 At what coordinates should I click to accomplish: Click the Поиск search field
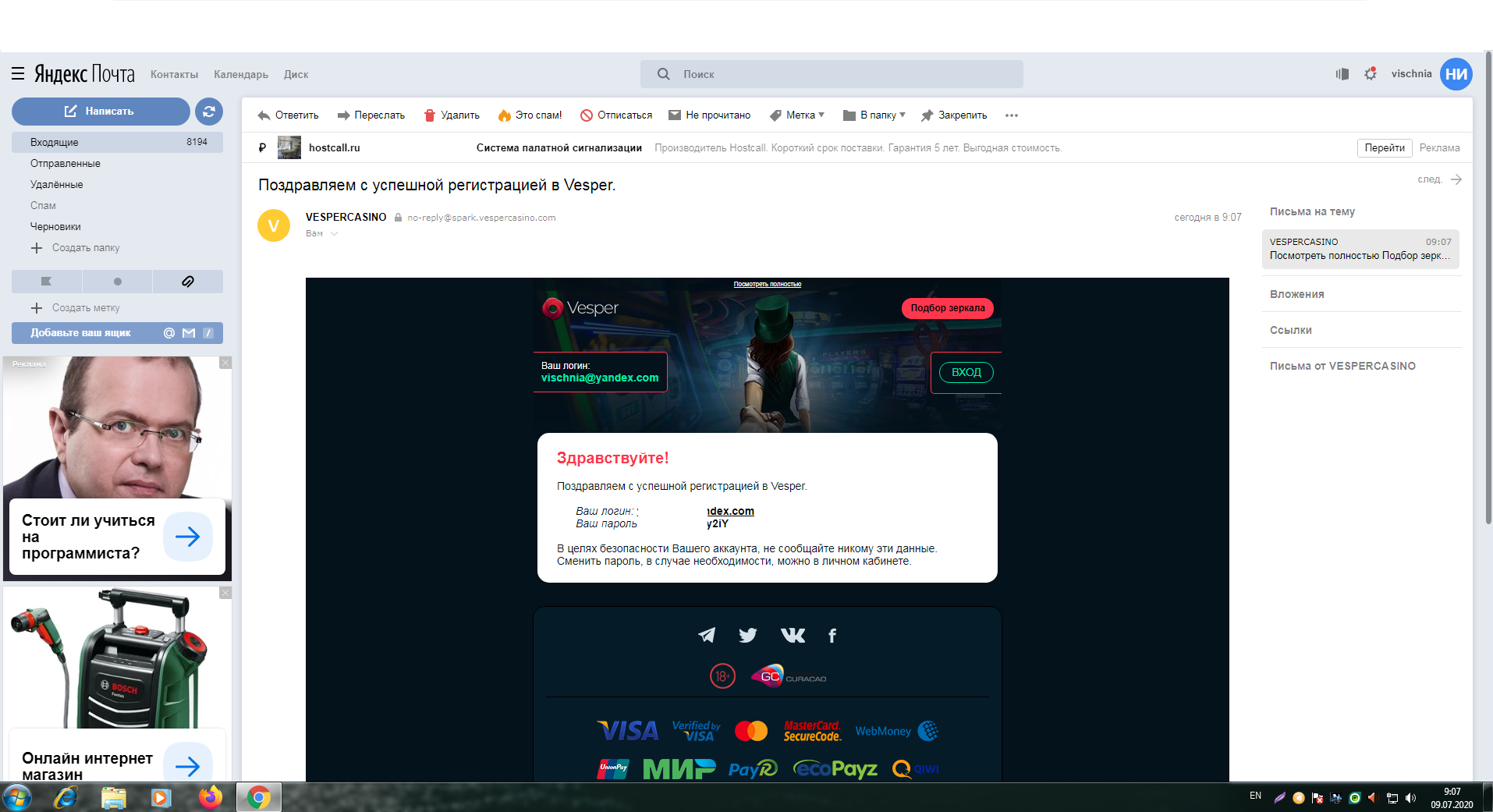(832, 74)
